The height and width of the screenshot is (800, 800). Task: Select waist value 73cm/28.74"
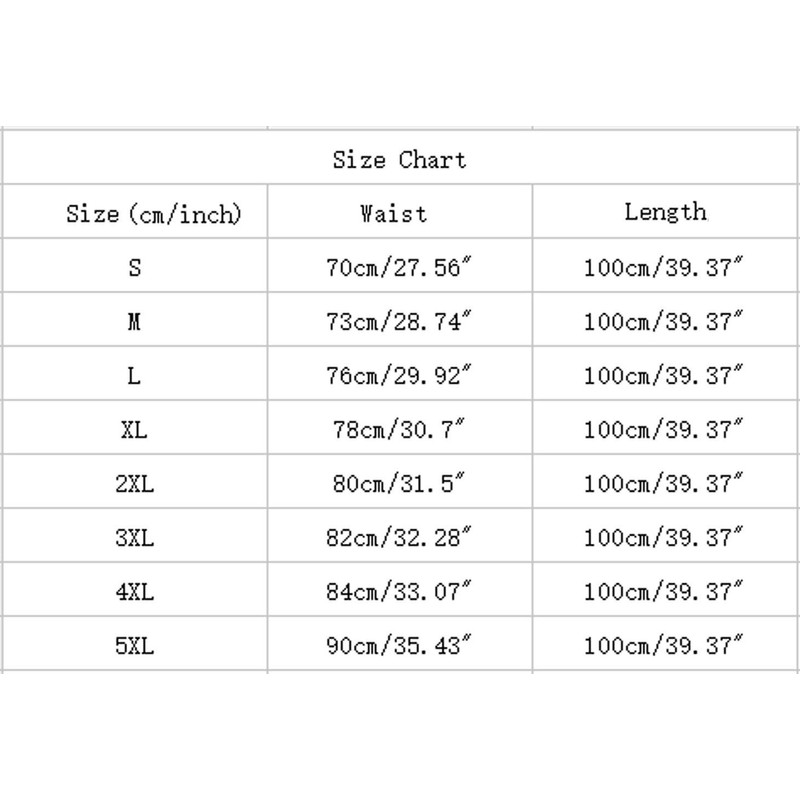pos(400,319)
